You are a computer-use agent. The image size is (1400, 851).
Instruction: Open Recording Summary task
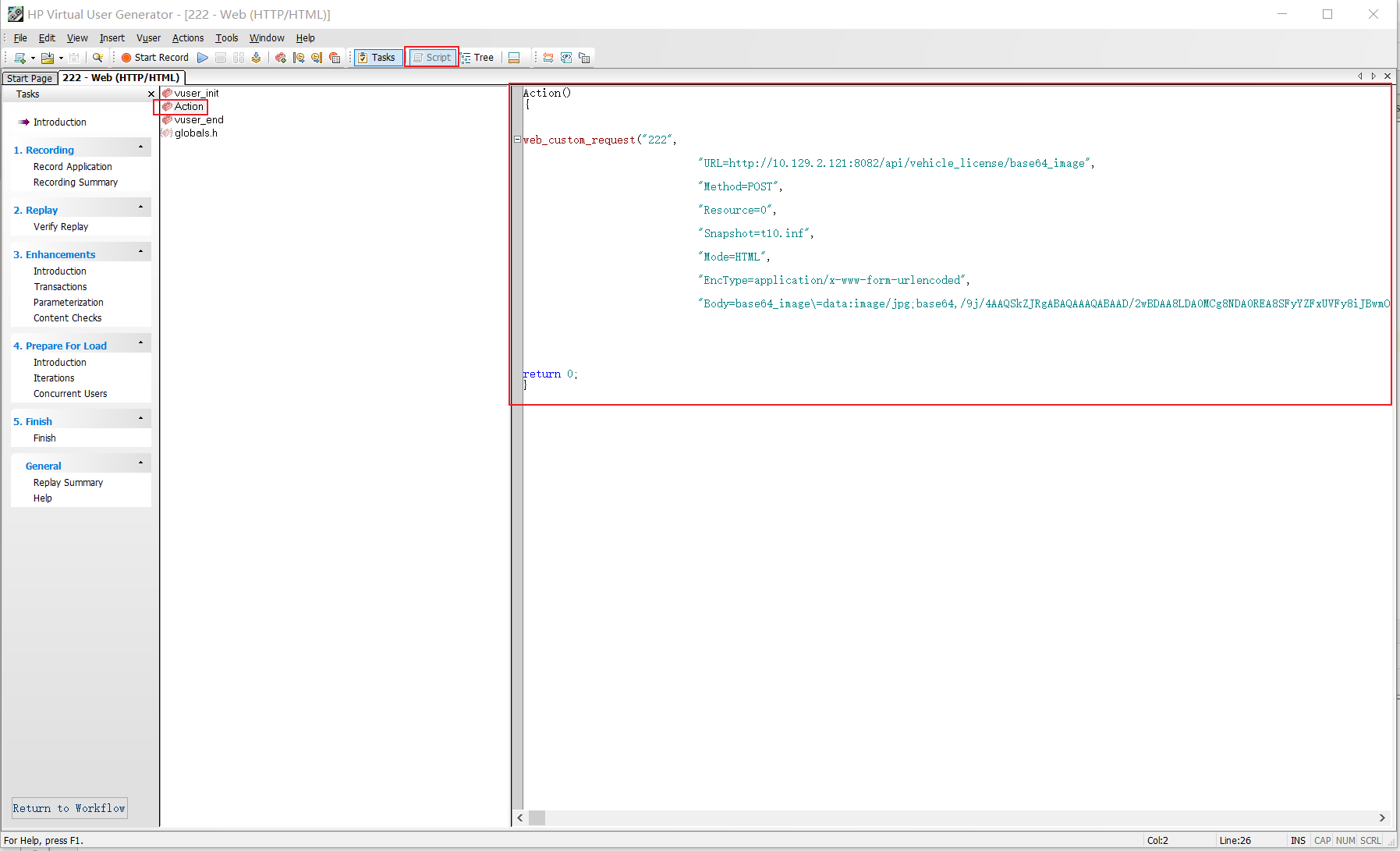[76, 183]
